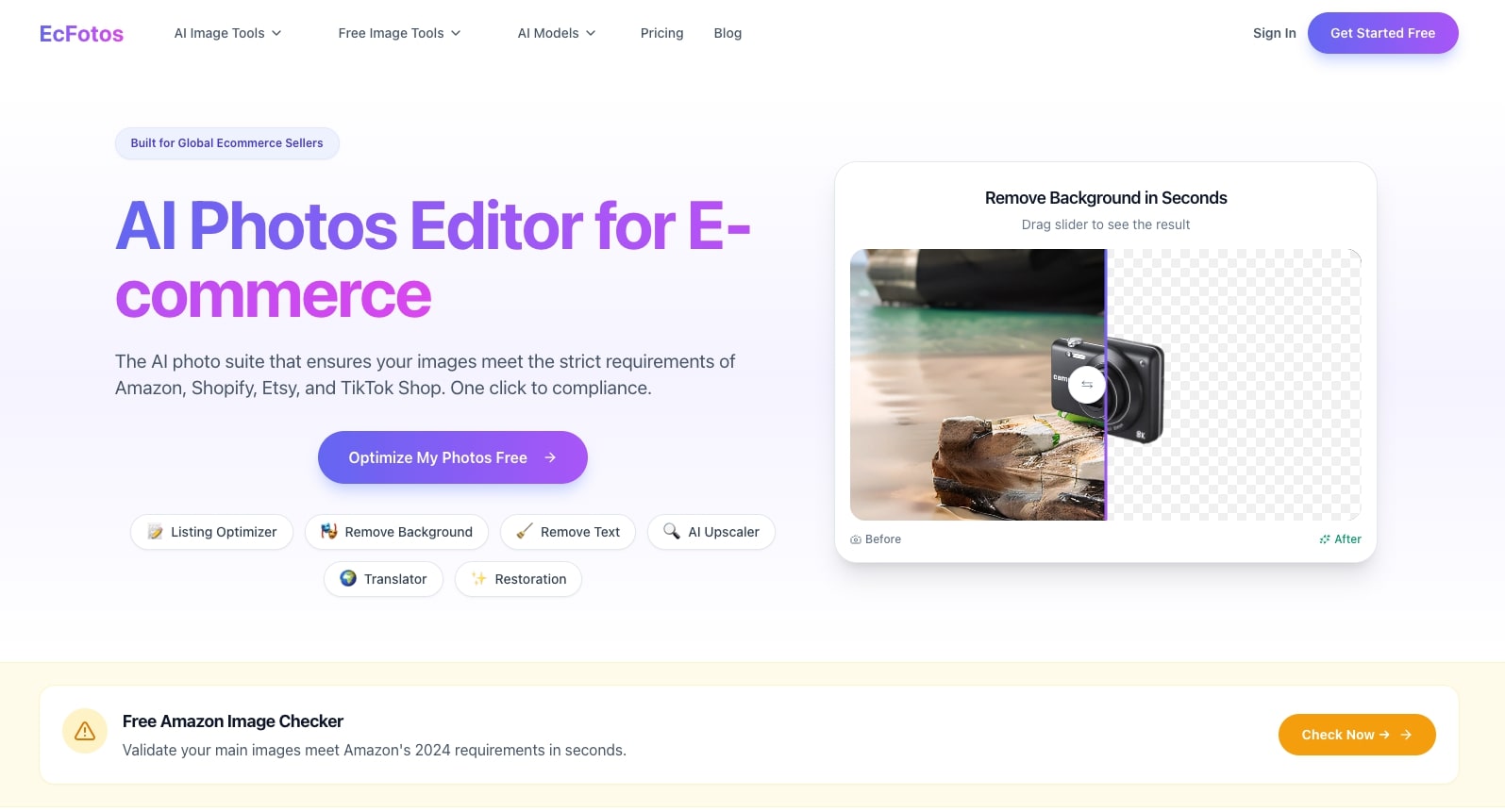Expand the AI Image Tools dropdown
The image size is (1505, 812).
point(227,33)
